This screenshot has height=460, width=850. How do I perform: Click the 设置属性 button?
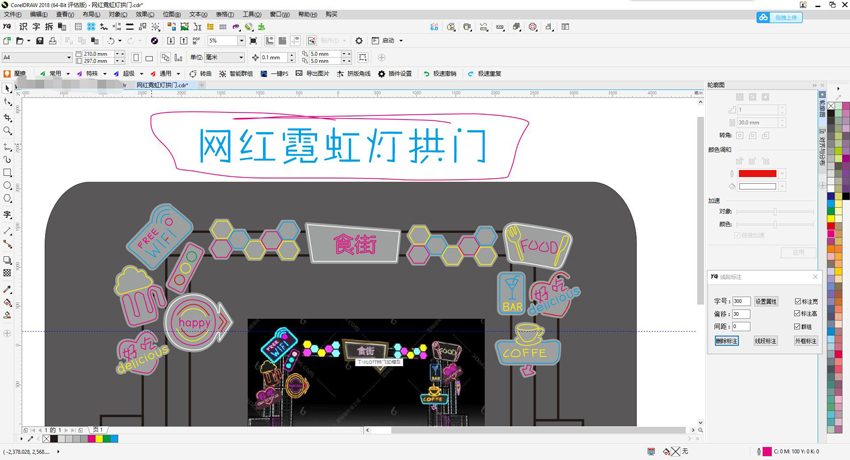coord(765,301)
